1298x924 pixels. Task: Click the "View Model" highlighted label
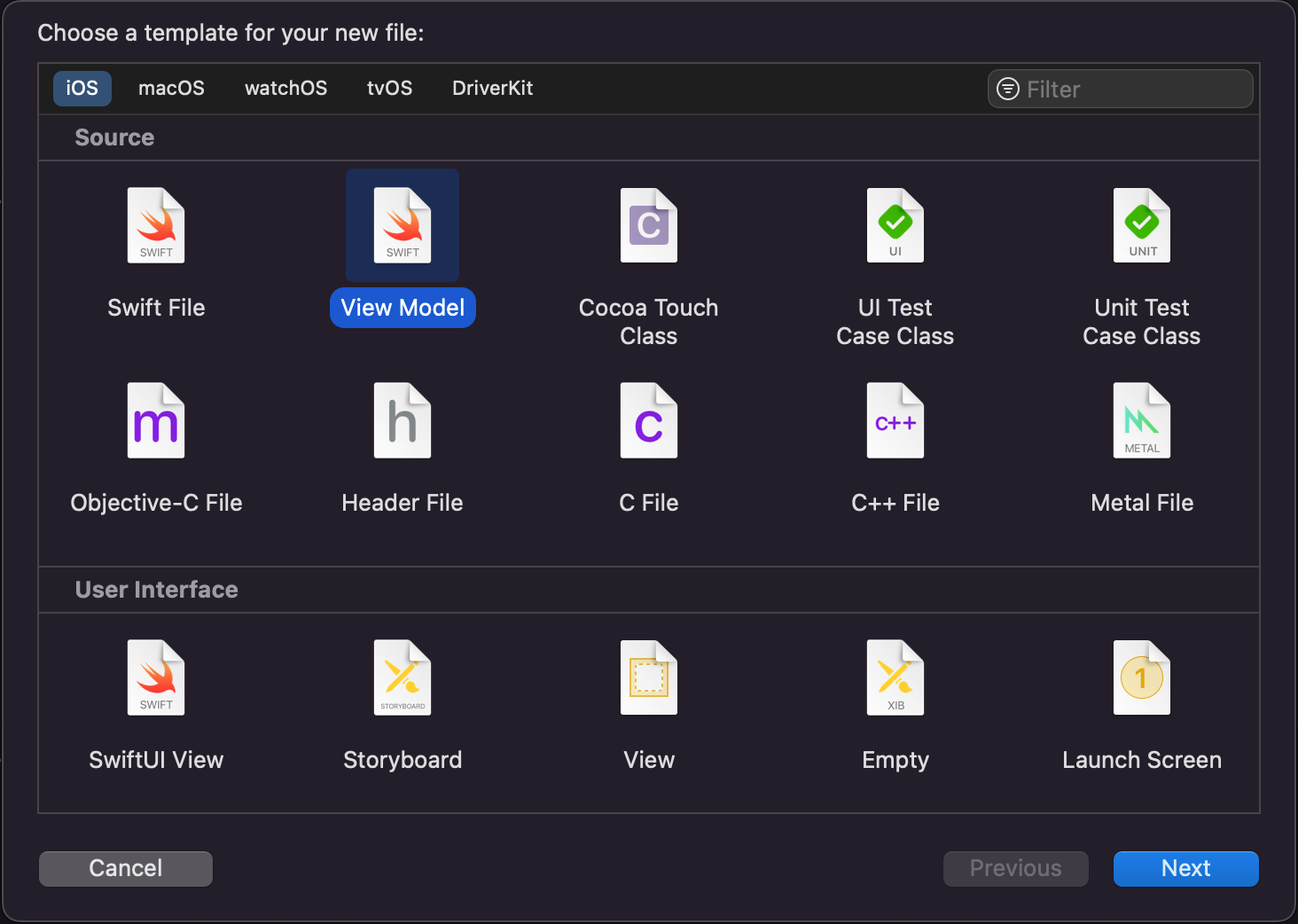[403, 308]
